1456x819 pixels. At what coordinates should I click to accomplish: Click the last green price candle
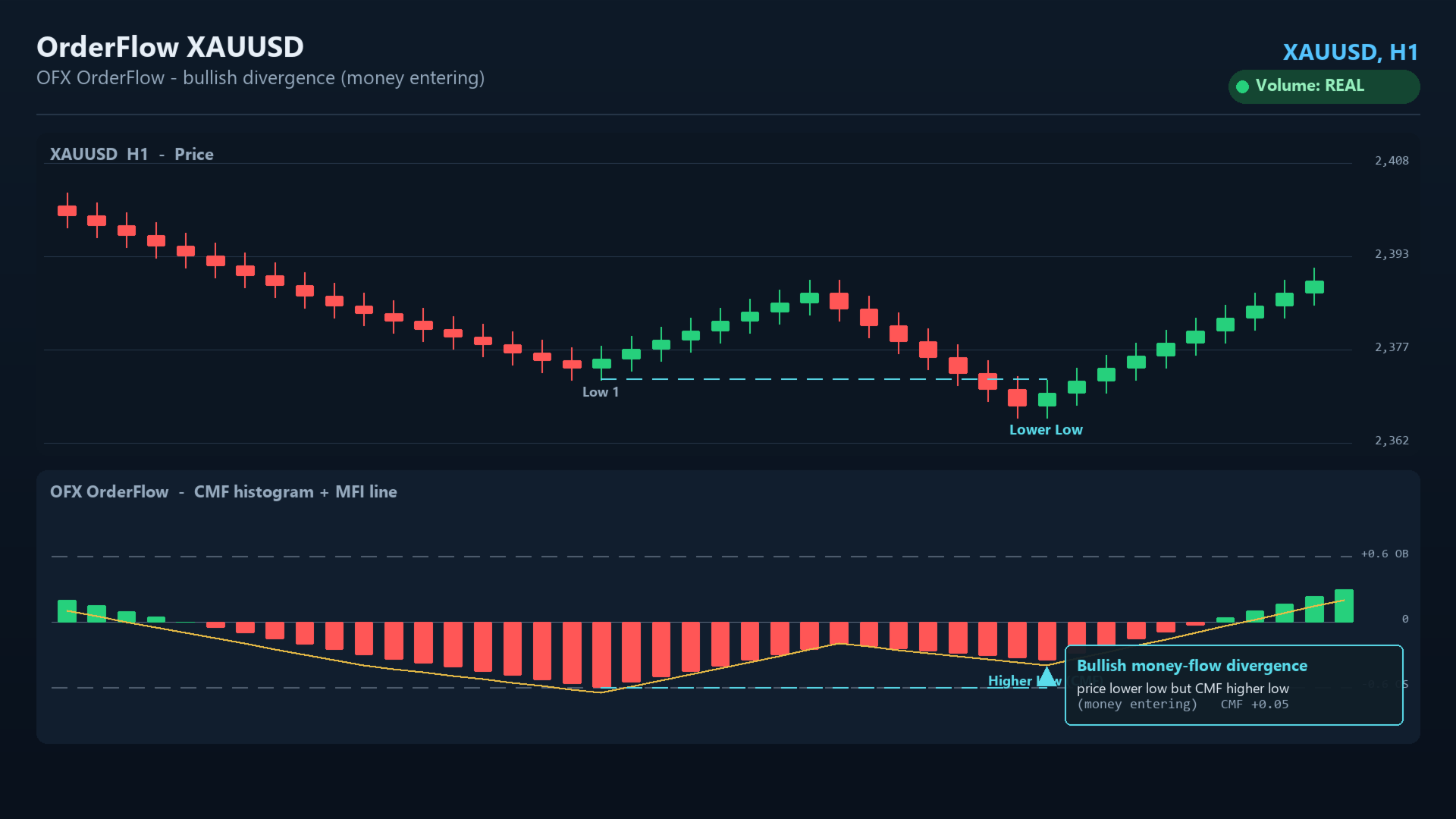coord(1314,287)
